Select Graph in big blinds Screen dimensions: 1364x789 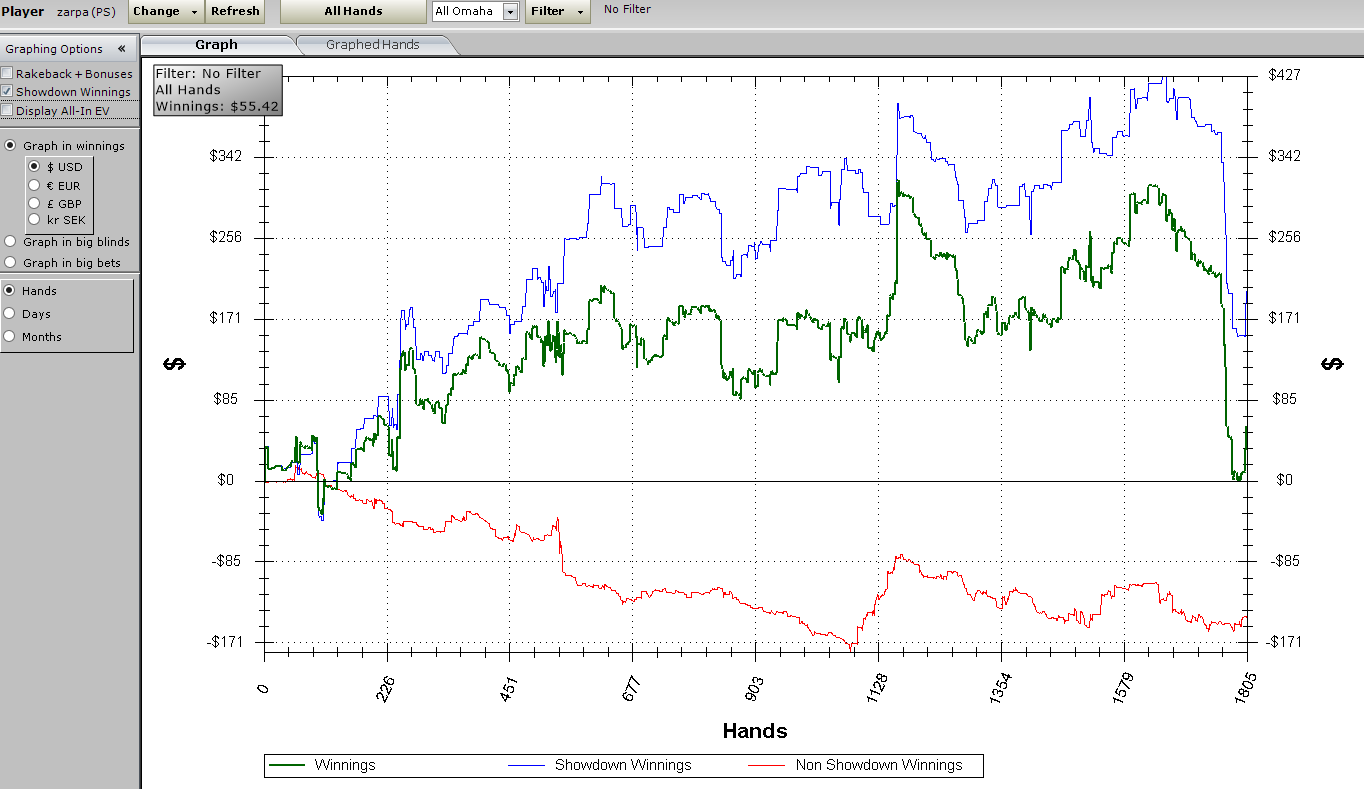[x=11, y=242]
